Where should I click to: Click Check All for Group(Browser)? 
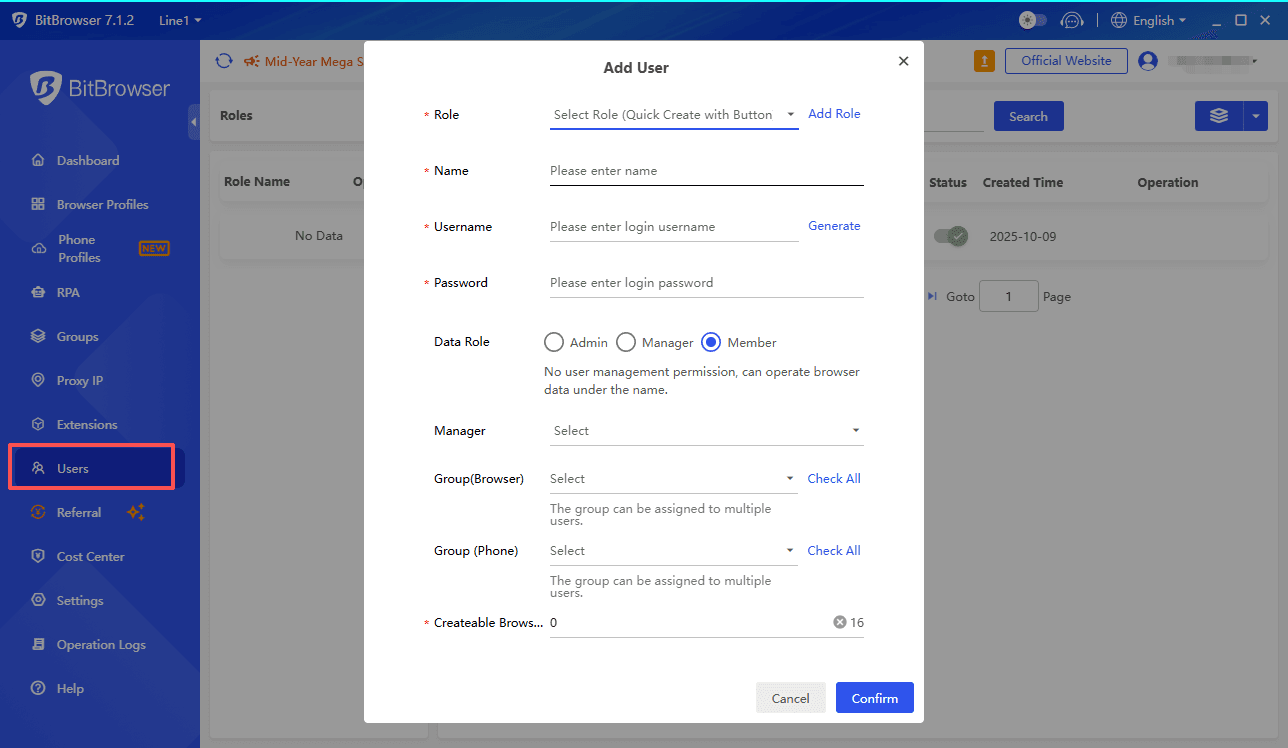coord(834,478)
